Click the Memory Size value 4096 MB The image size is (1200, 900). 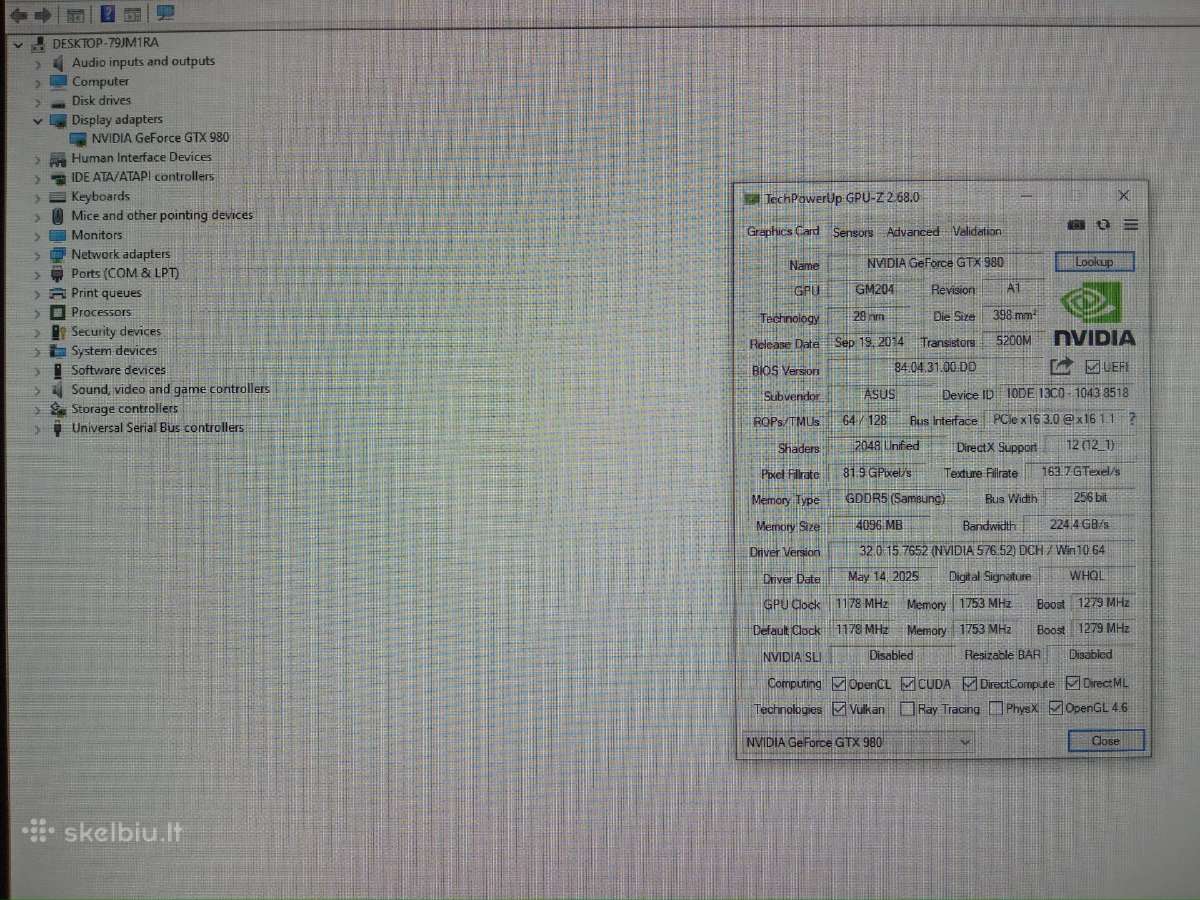[x=880, y=525]
